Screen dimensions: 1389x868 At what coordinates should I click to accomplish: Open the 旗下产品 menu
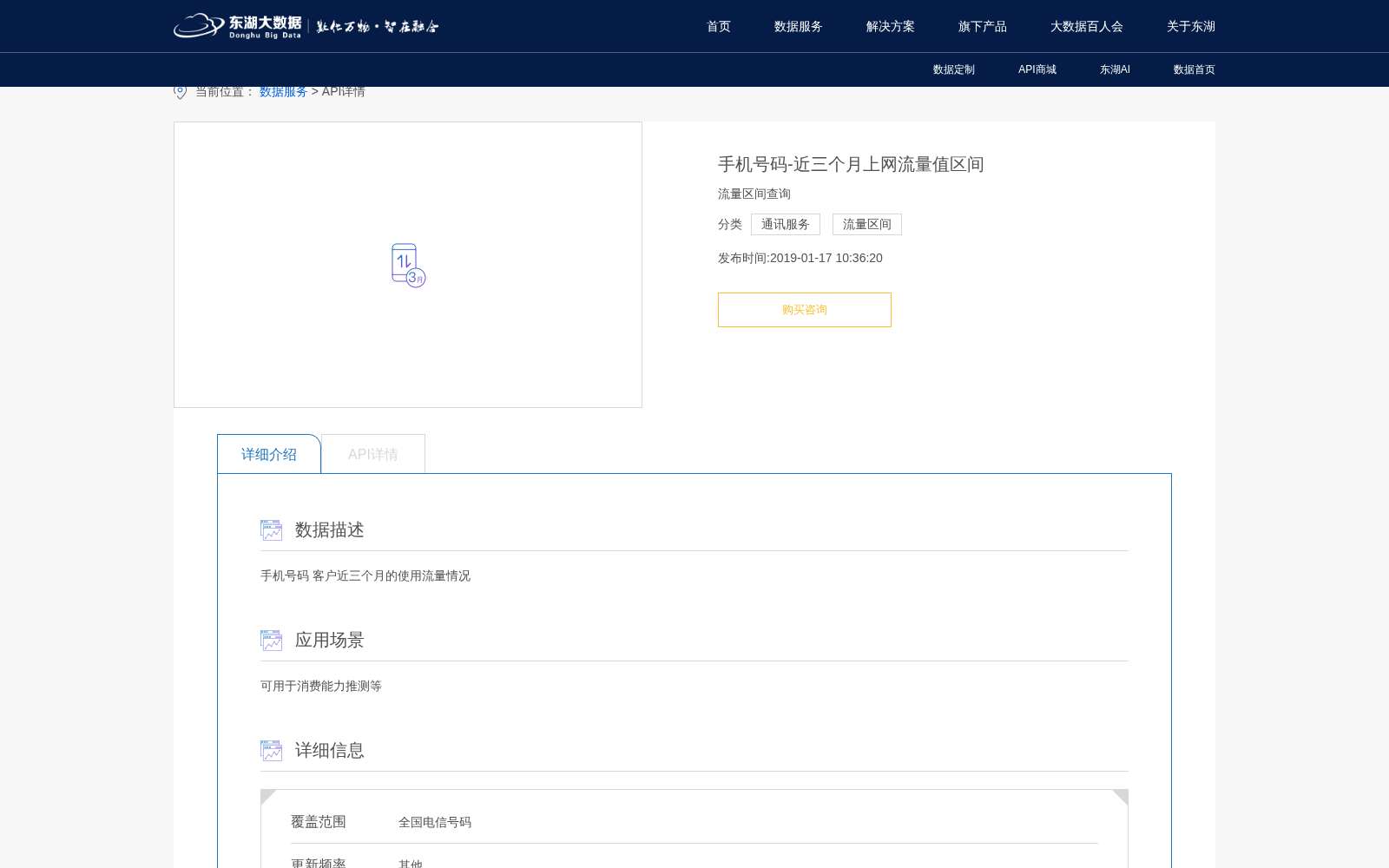983,26
